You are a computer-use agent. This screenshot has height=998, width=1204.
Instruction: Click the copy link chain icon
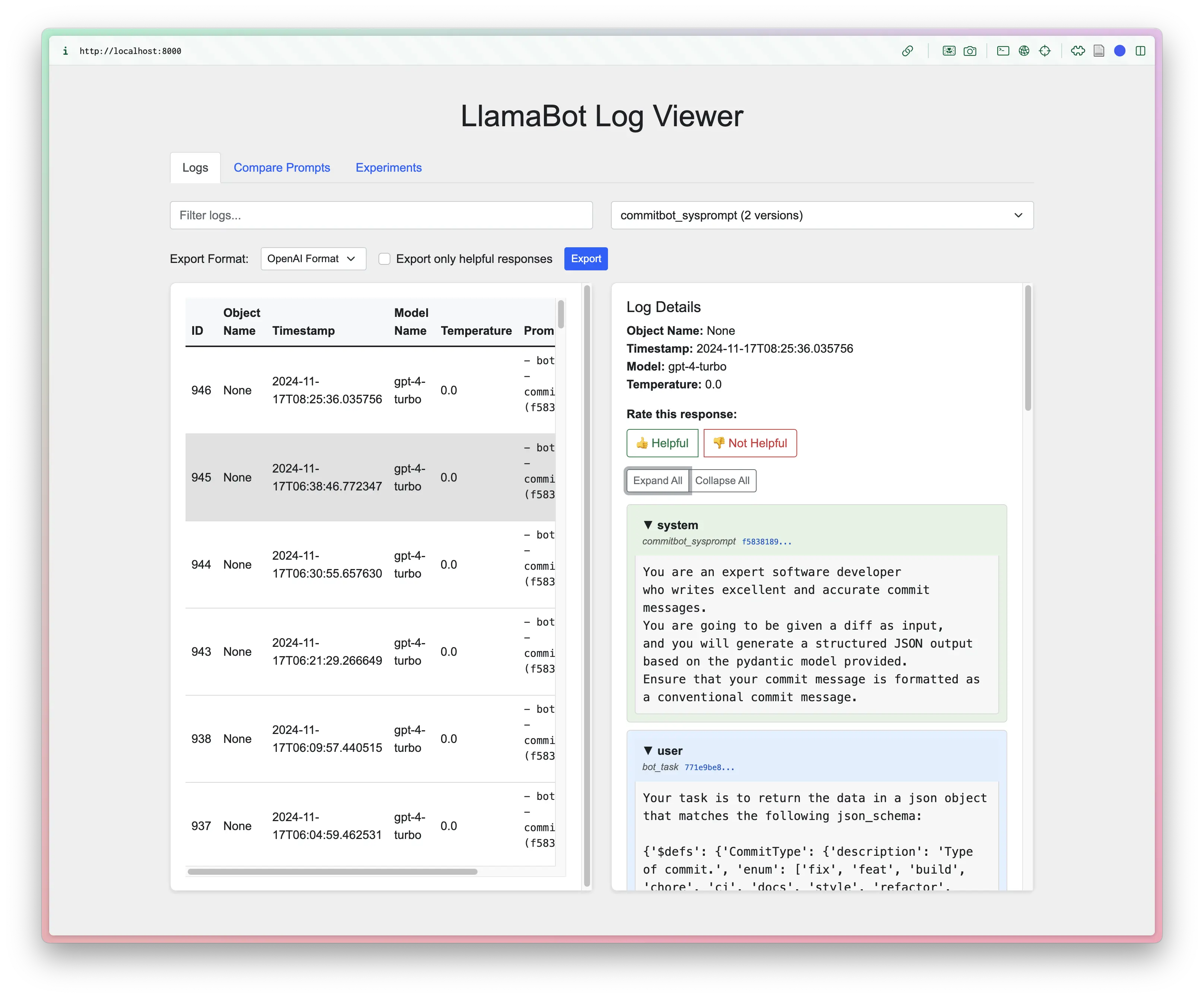coord(907,51)
